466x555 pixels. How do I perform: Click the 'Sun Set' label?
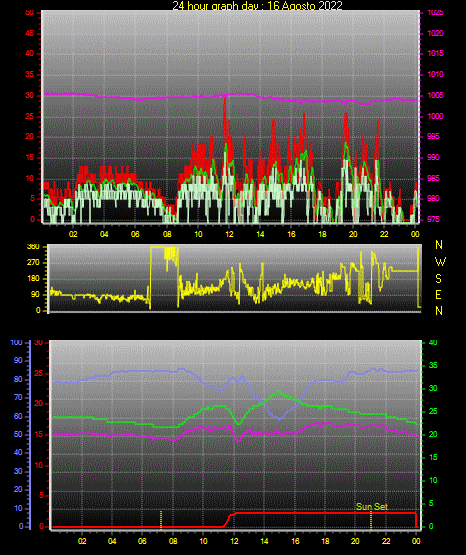372,507
